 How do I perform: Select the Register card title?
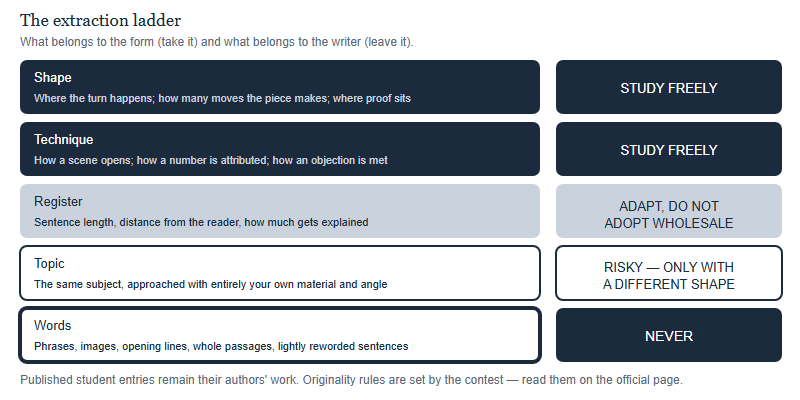(x=58, y=202)
